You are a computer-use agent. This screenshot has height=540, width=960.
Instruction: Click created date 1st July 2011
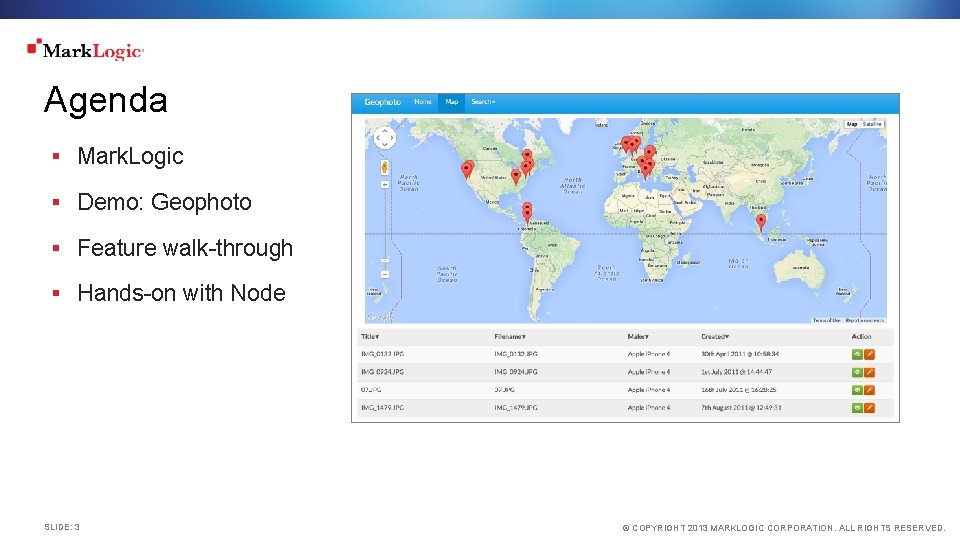coord(736,372)
